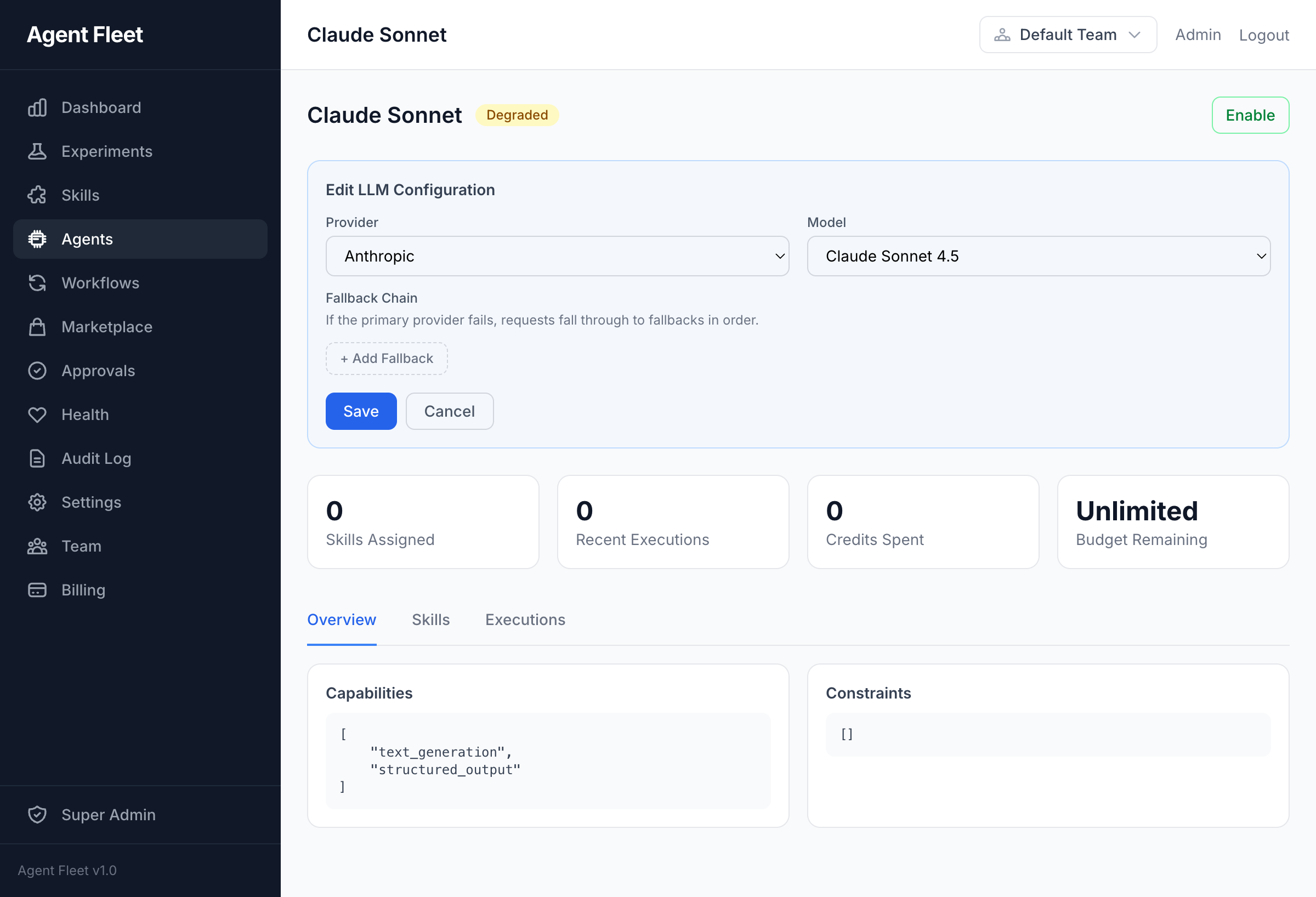This screenshot has width=1316, height=897.
Task: Switch to the Executions tab
Action: click(525, 620)
